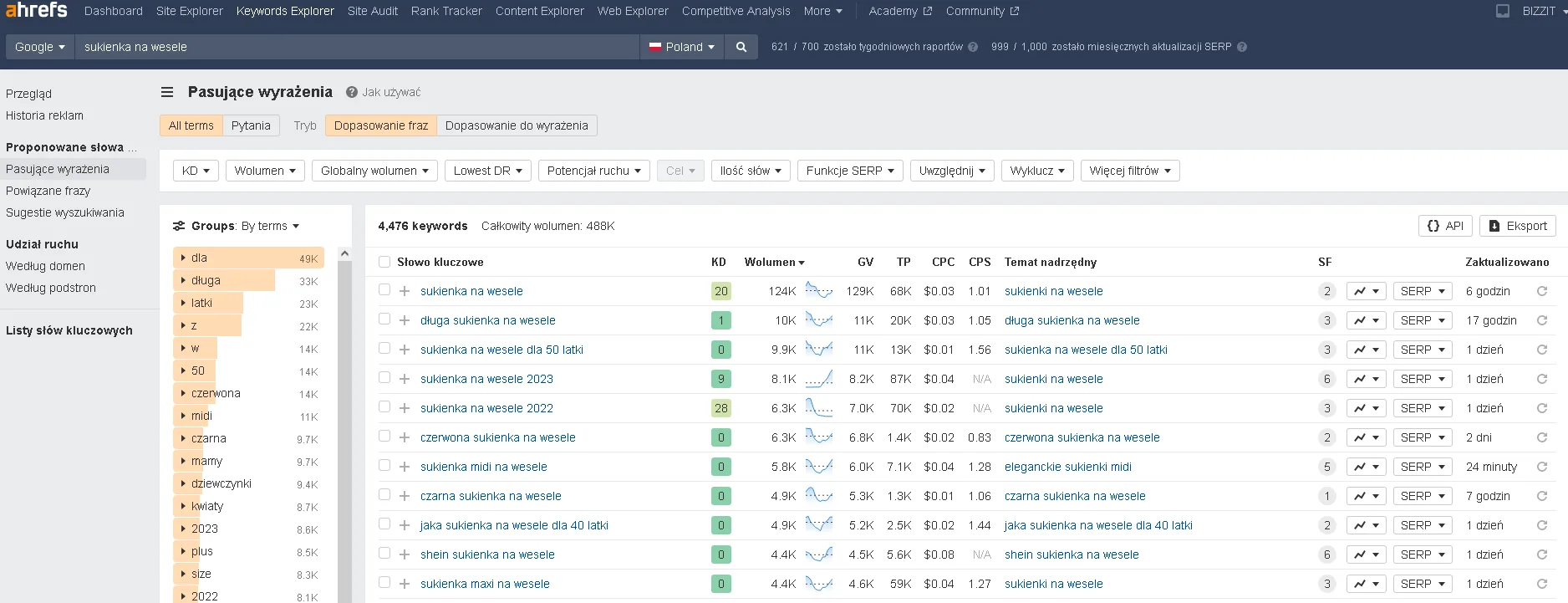The image size is (1568, 603).
Task: Check the box for 'sukienka na wesele 2022'
Action: coord(384,407)
